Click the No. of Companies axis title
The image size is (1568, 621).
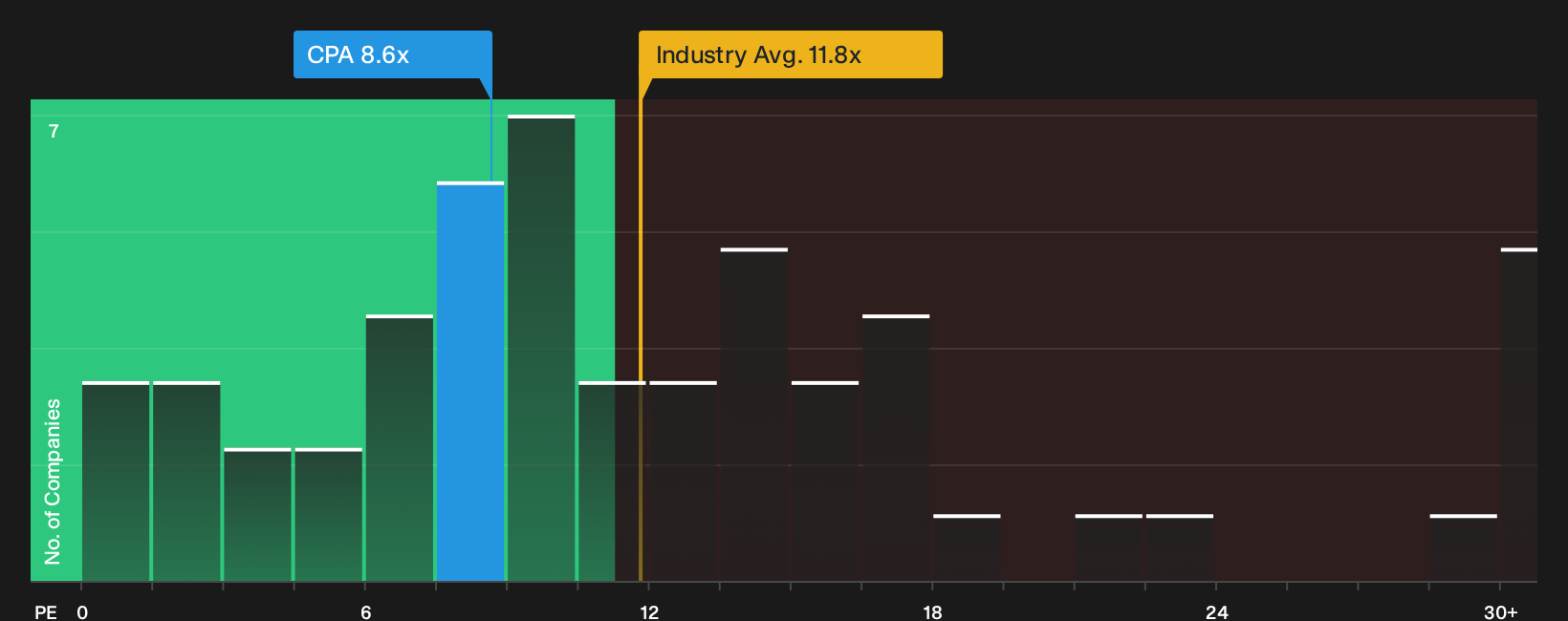click(53, 482)
